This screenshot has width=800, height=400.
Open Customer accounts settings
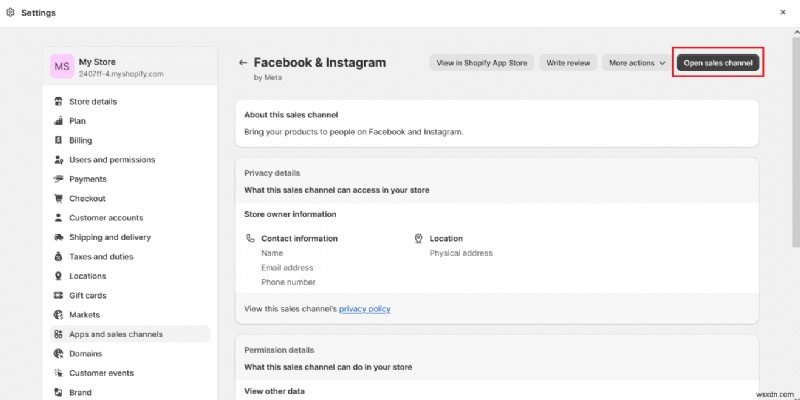pyautogui.click(x=130, y=218)
